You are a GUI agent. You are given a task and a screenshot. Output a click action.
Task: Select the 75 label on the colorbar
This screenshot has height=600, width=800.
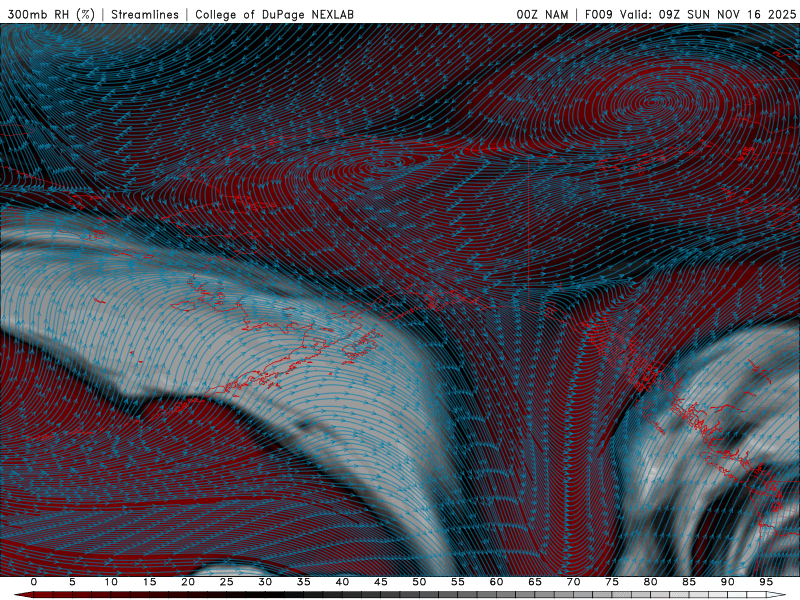point(612,582)
